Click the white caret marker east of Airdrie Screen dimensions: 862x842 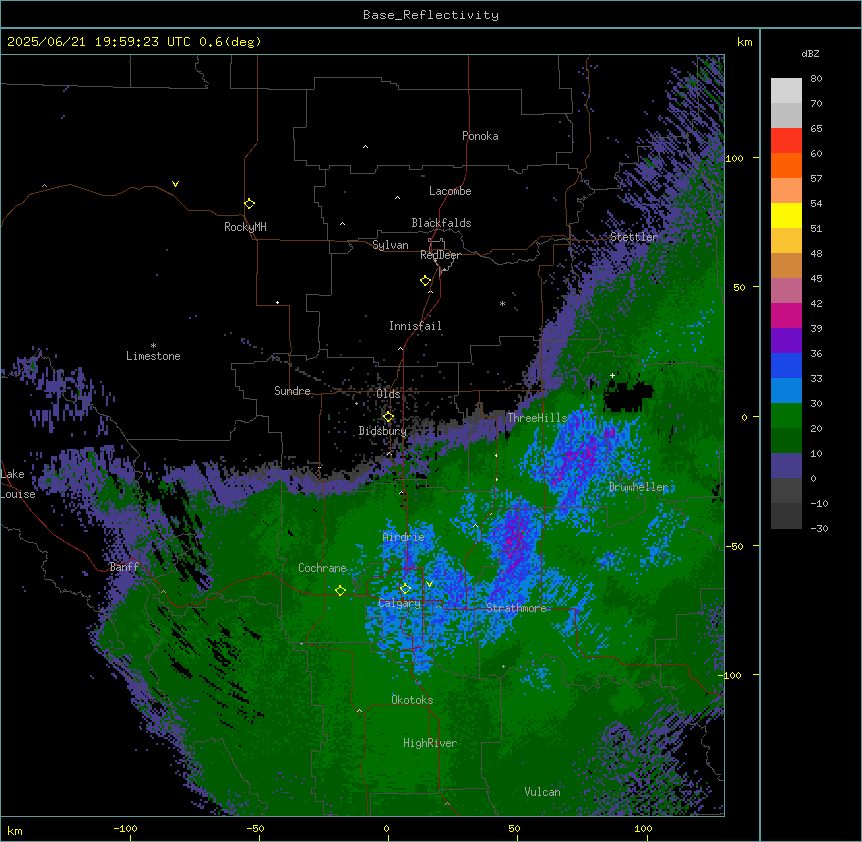pos(476,527)
